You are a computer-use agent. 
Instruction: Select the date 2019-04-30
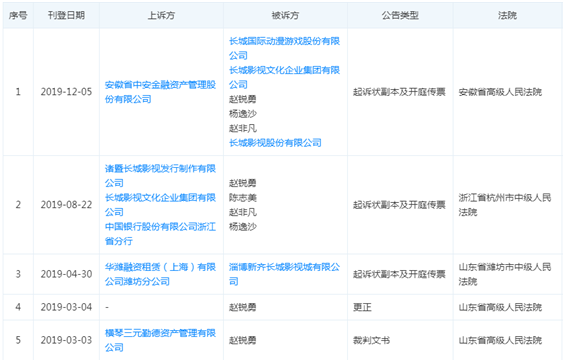(66, 274)
